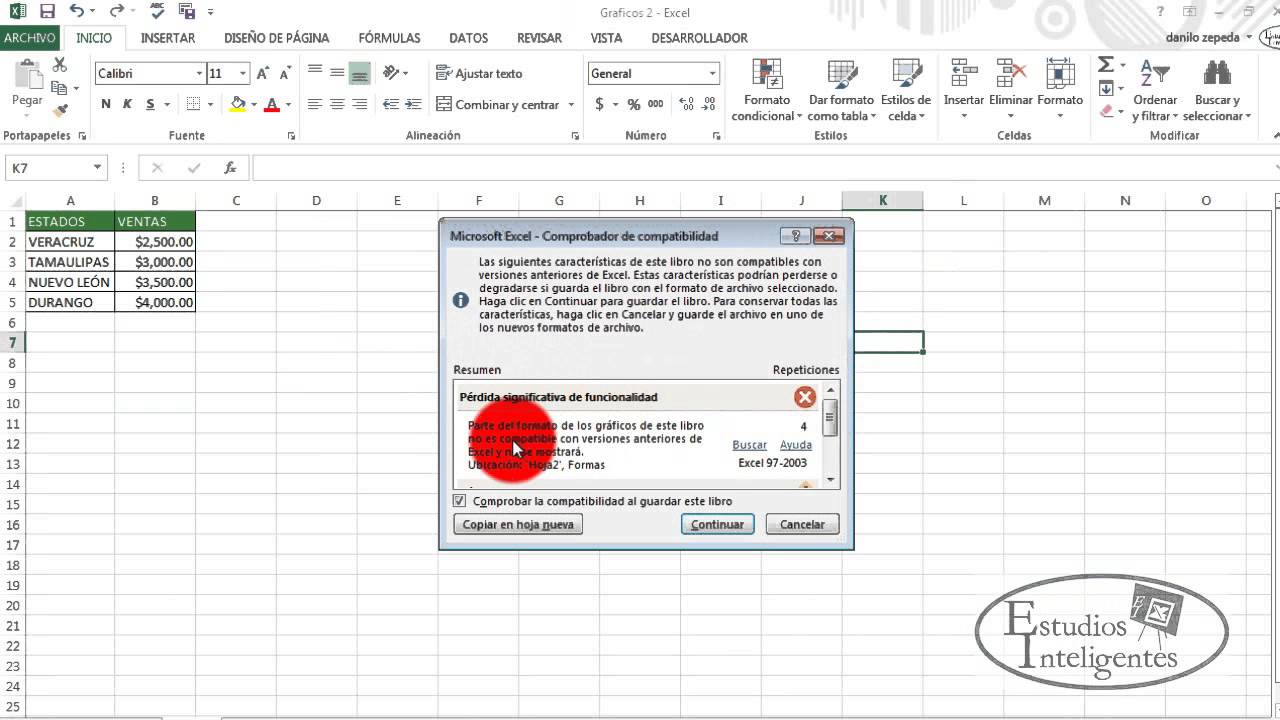Apply comma style 000 format
Screen dimensions: 1280x720
point(656,104)
